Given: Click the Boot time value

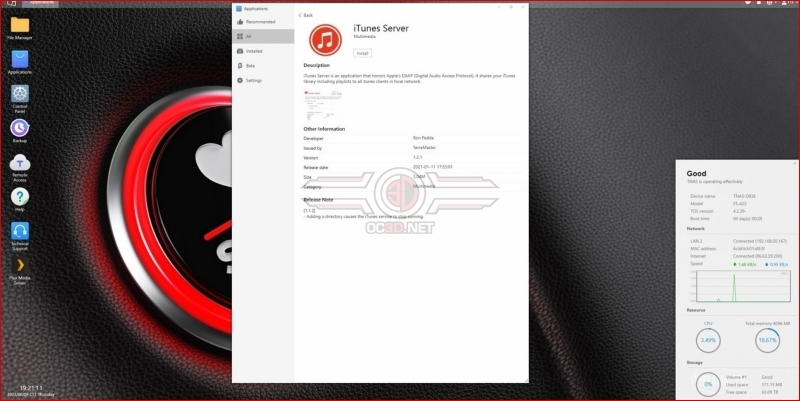Looking at the screenshot, I should pos(747,218).
